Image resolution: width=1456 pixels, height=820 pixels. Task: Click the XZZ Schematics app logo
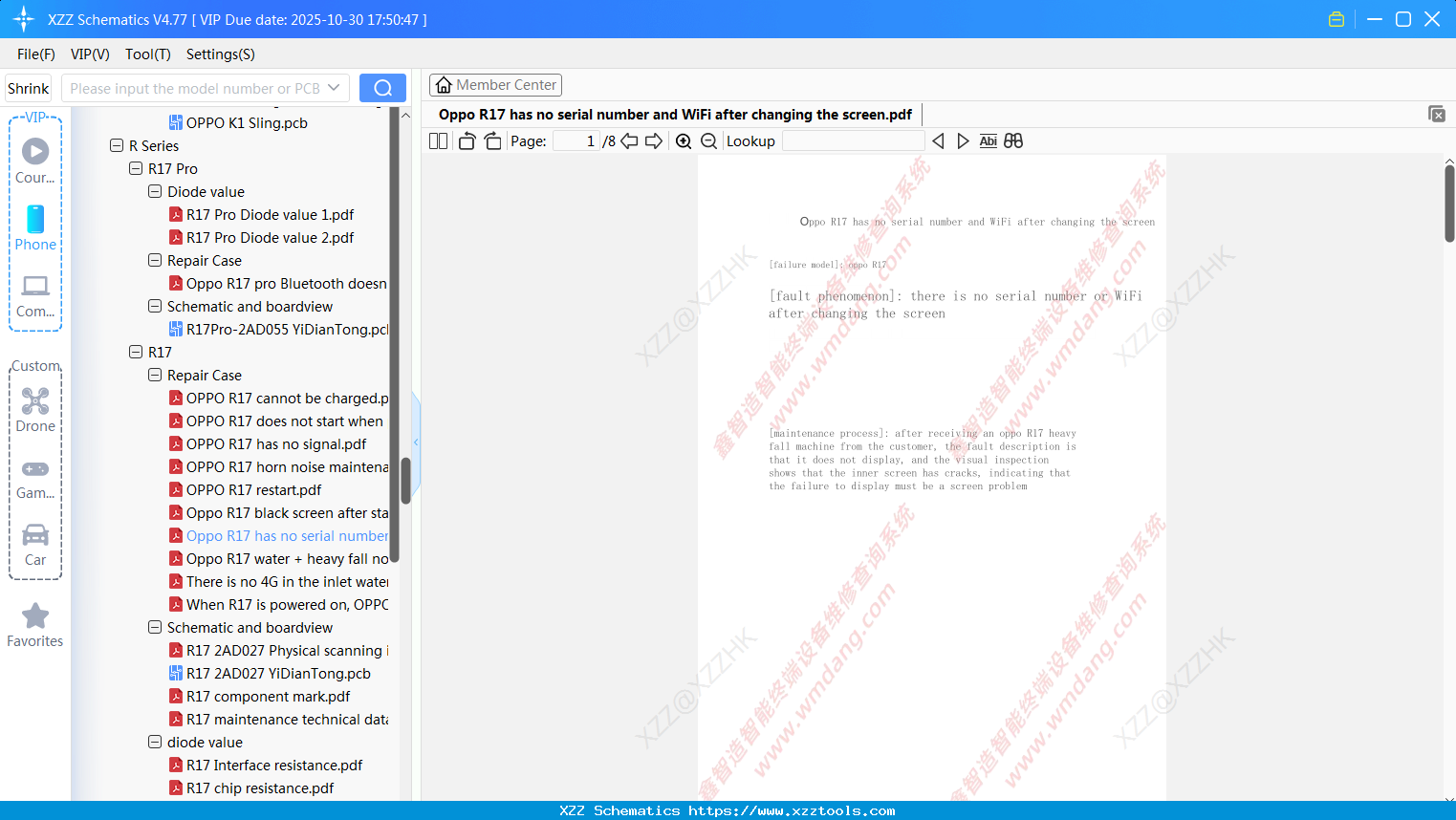24,19
